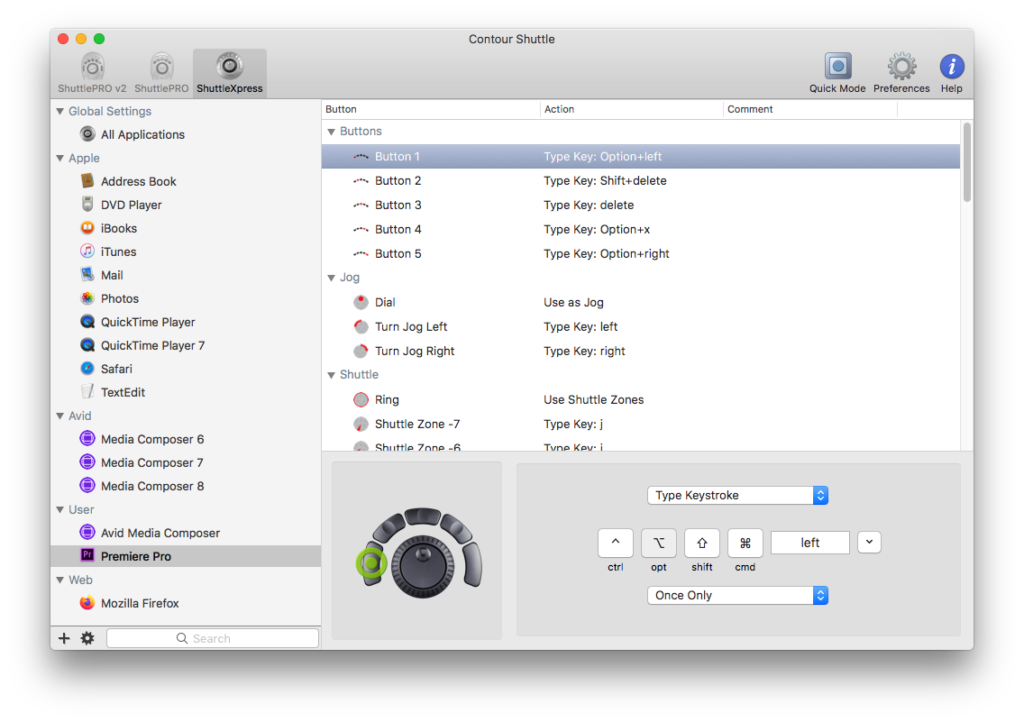Select the iTunes app icon
Screen dimensions: 1024x722
[x=88, y=251]
